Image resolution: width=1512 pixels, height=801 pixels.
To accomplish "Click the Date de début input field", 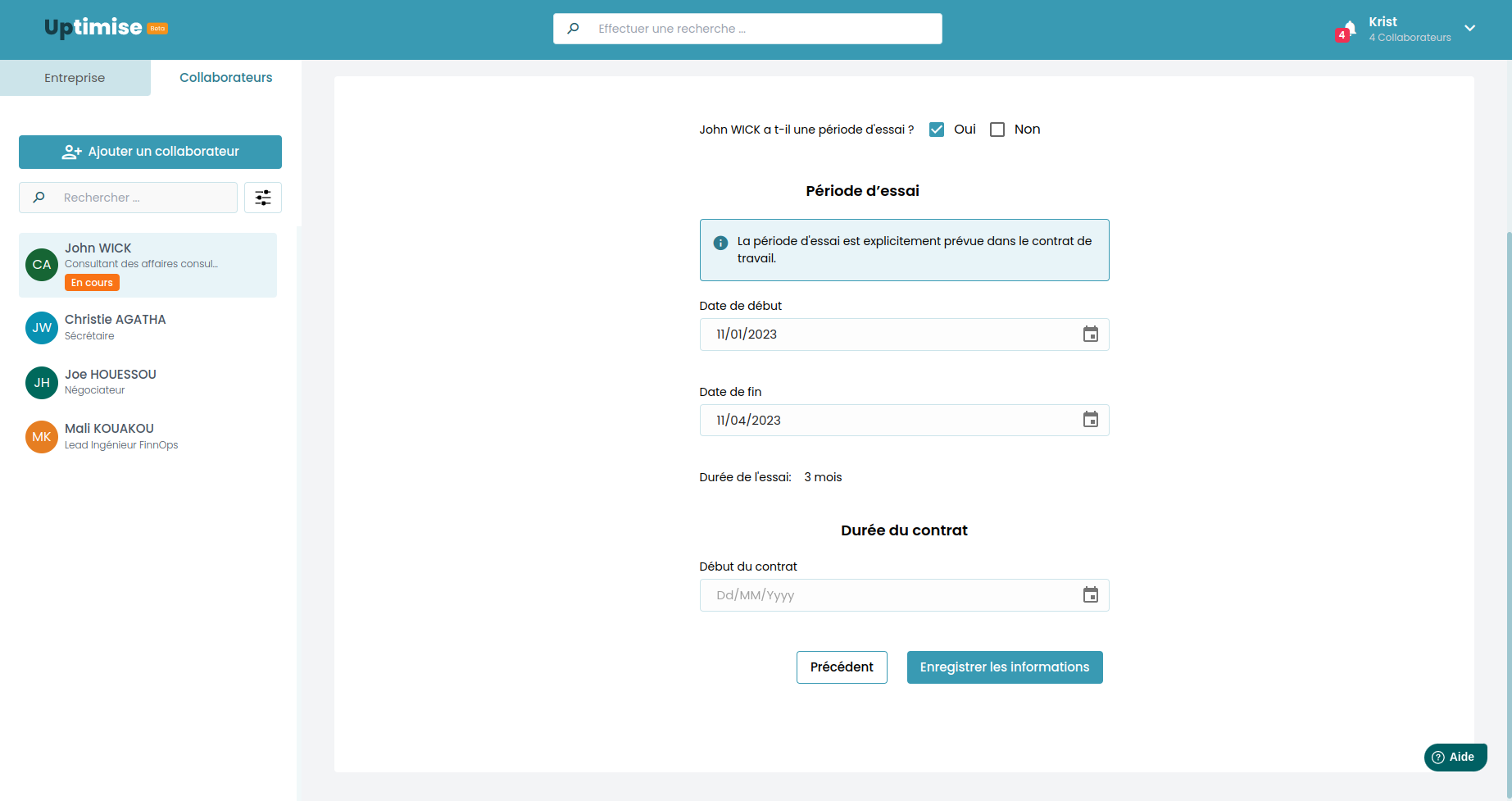I will [904, 335].
